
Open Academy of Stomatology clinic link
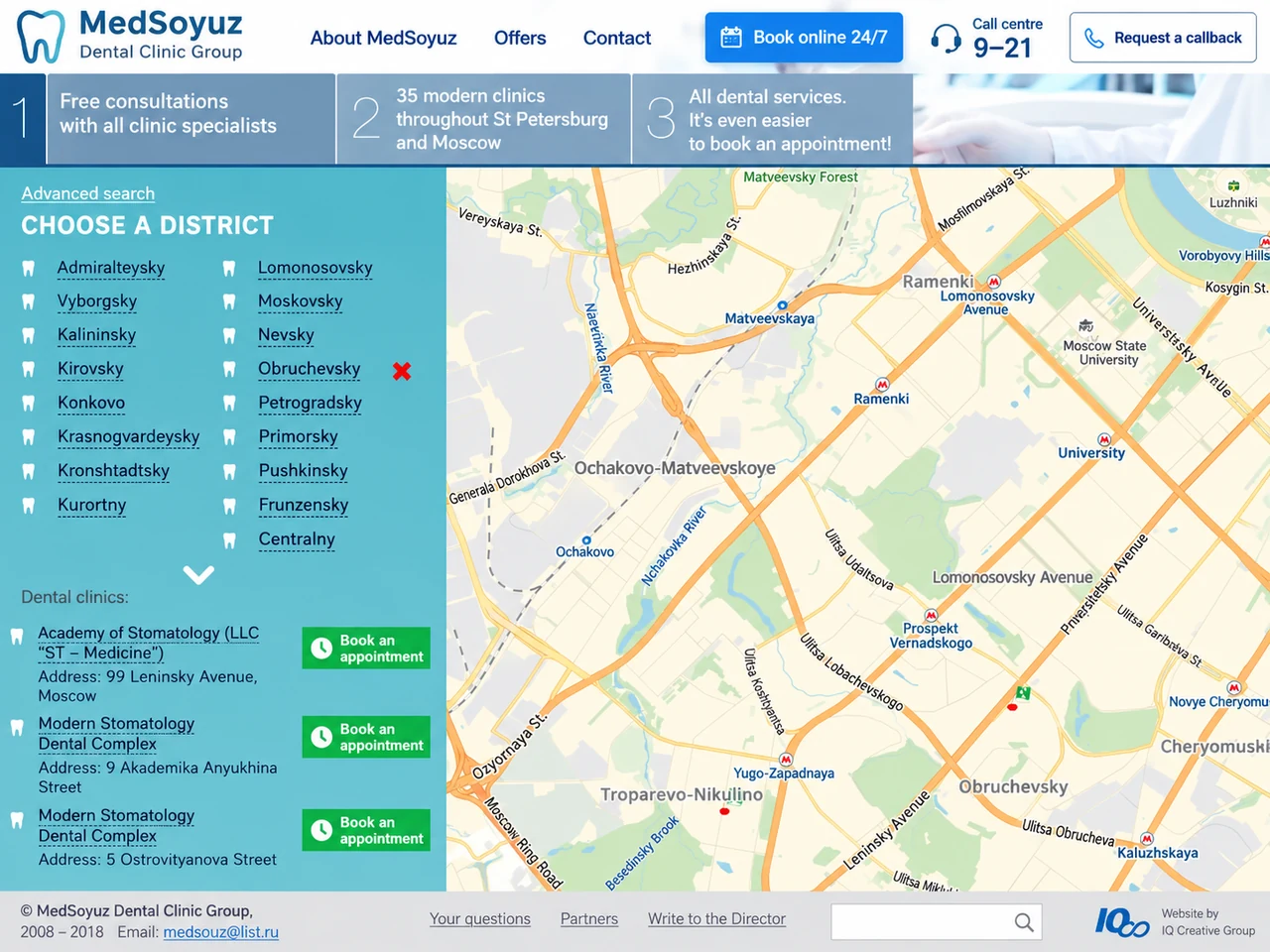coord(149,643)
